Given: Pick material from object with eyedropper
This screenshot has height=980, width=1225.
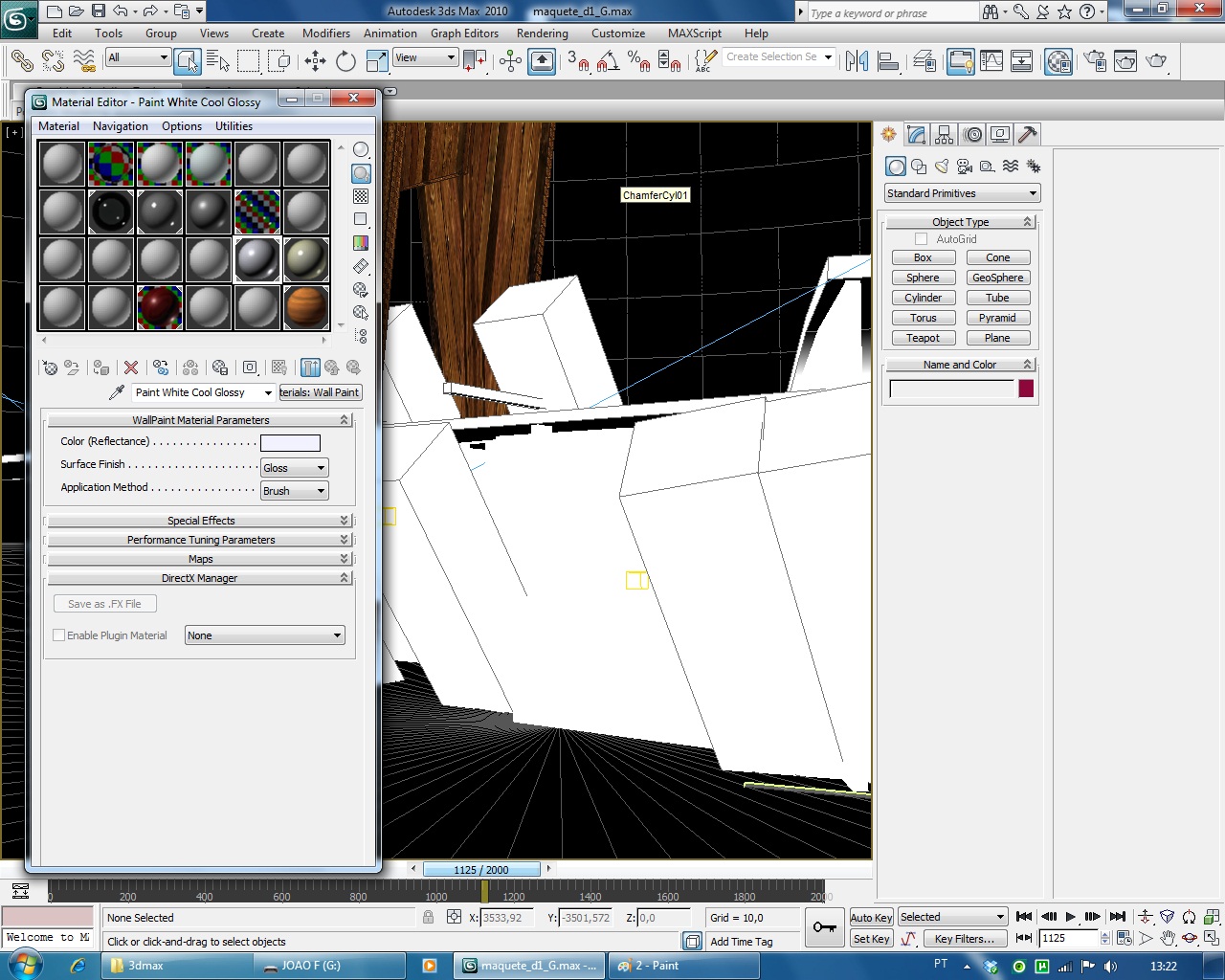Looking at the screenshot, I should coord(117,392).
